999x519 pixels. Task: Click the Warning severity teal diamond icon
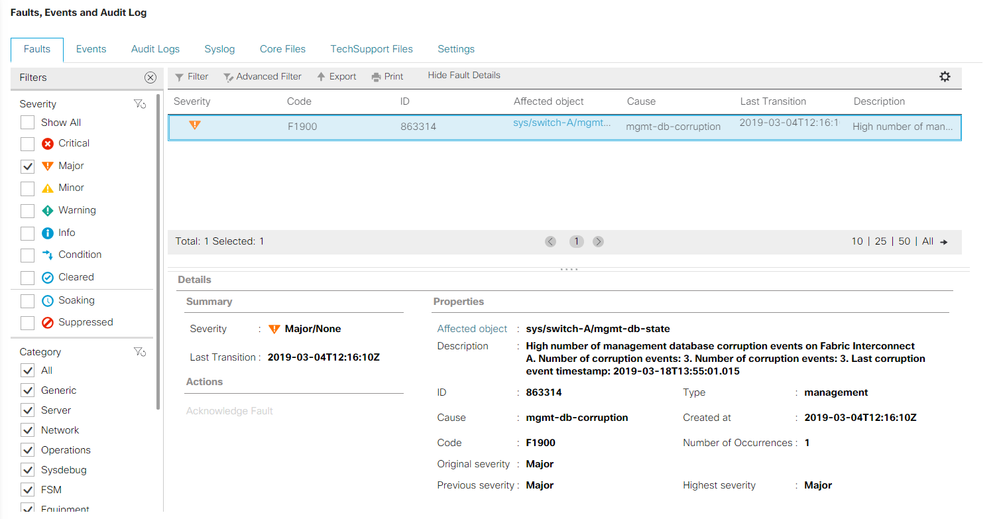[48, 210]
